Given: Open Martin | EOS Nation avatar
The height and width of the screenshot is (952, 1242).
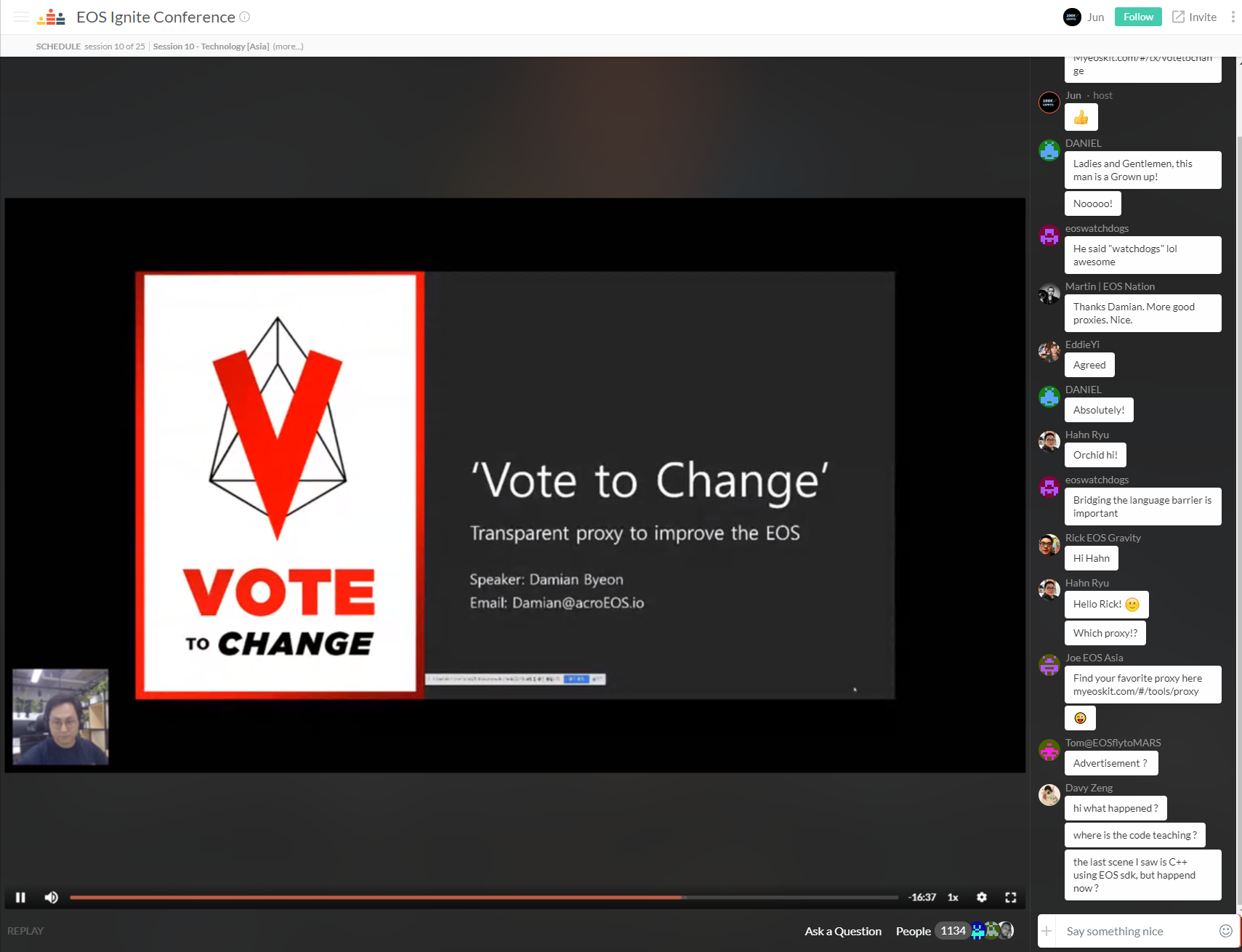Looking at the screenshot, I should (x=1049, y=294).
